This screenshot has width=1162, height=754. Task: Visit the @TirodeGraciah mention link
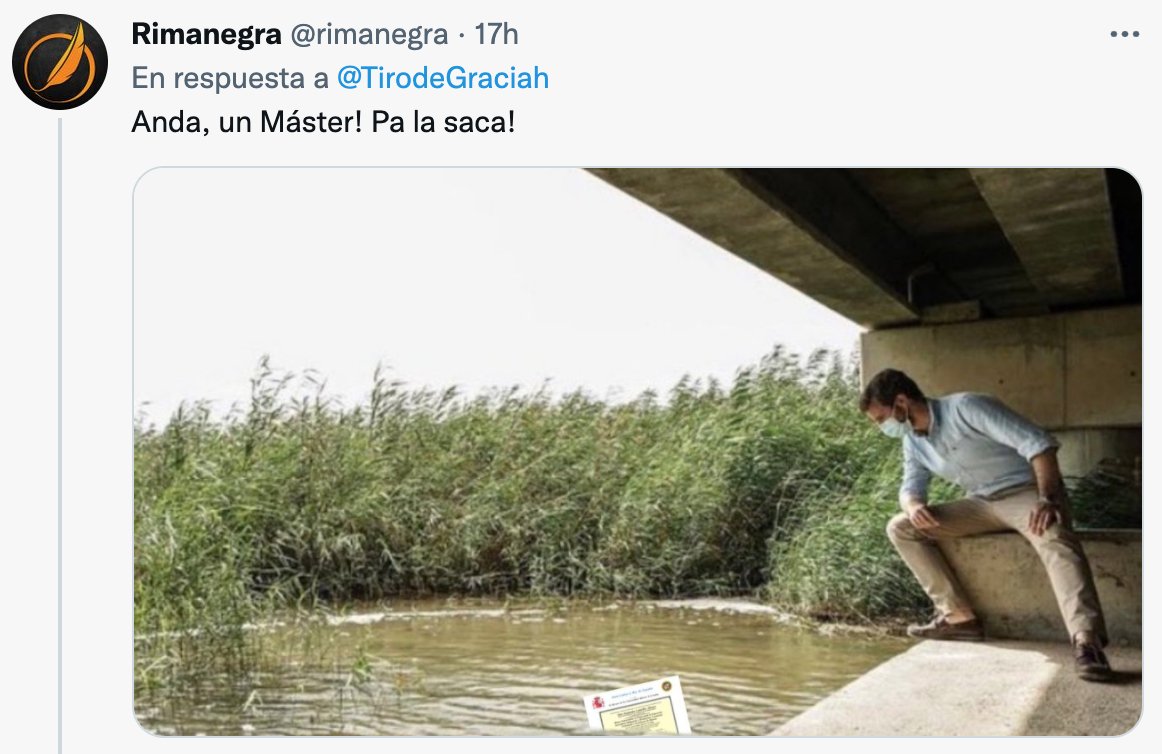point(442,78)
